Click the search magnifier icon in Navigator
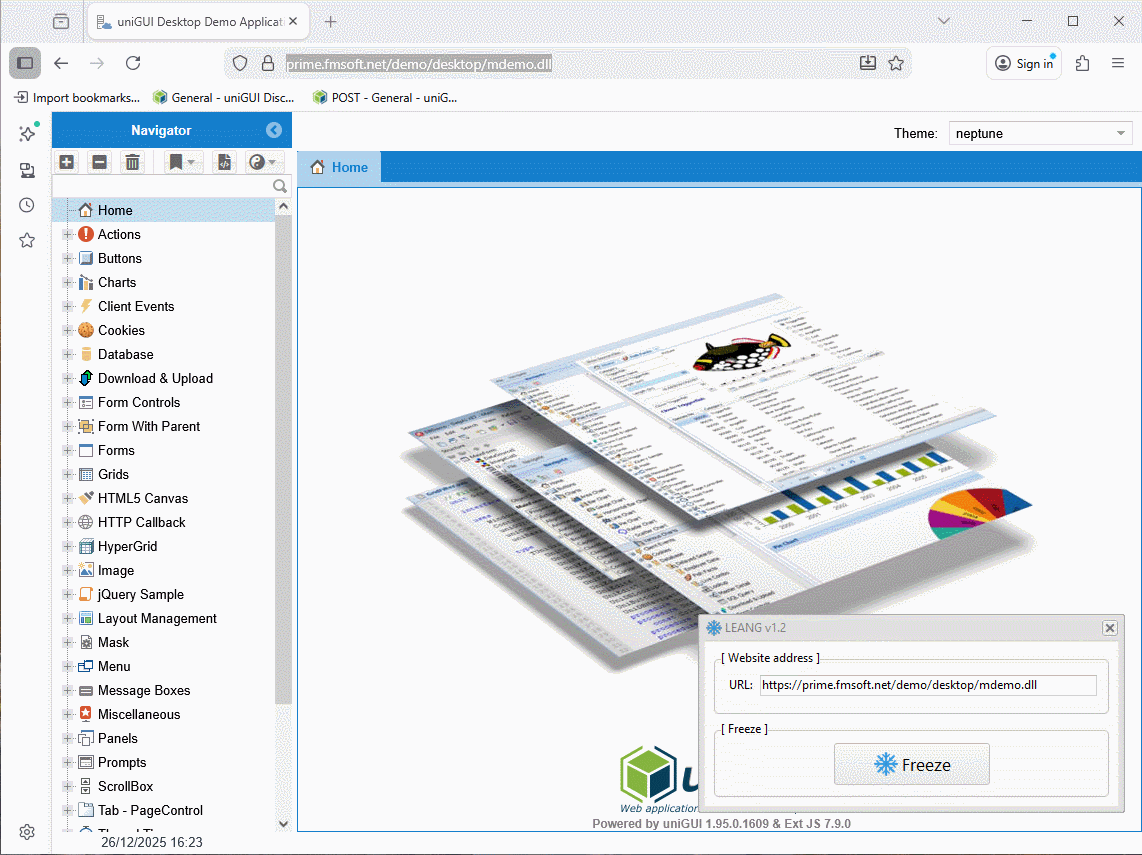 coord(280,186)
